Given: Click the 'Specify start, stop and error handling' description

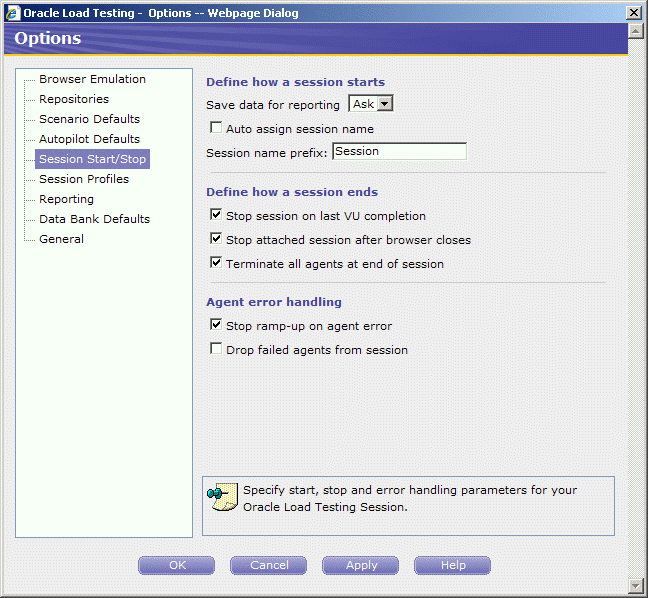Looking at the screenshot, I should pos(410,498).
